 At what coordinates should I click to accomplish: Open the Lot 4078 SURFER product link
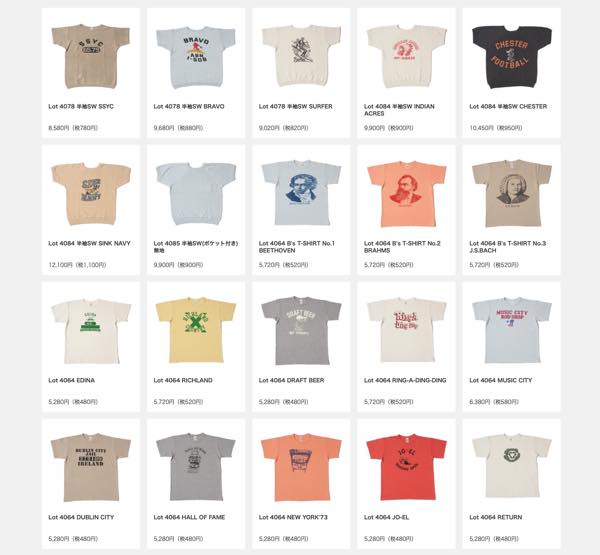pos(295,106)
